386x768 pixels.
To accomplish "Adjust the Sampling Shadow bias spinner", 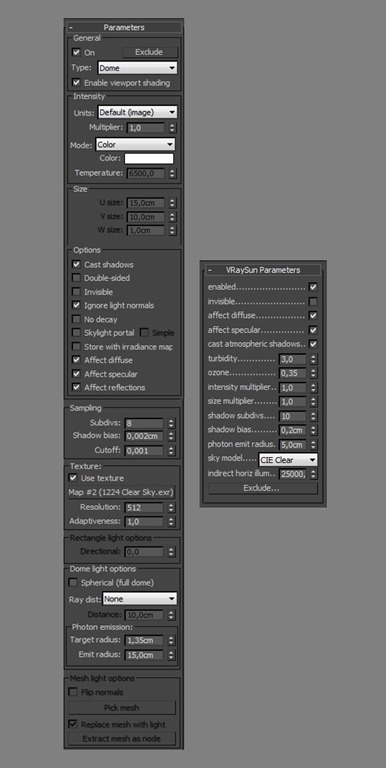I will pos(171,436).
